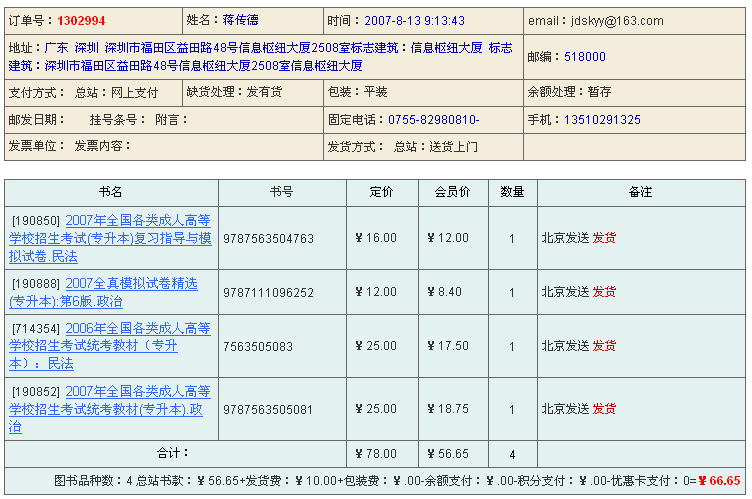Click total member price ¥56.65
The height and width of the screenshot is (499, 752).
(x=448, y=454)
